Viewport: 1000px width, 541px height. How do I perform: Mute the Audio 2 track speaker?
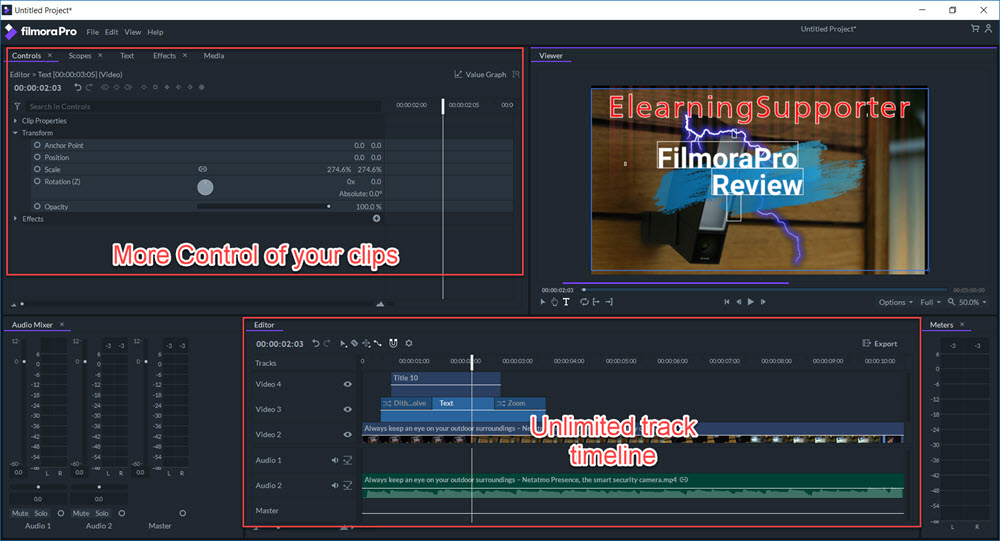[335, 485]
